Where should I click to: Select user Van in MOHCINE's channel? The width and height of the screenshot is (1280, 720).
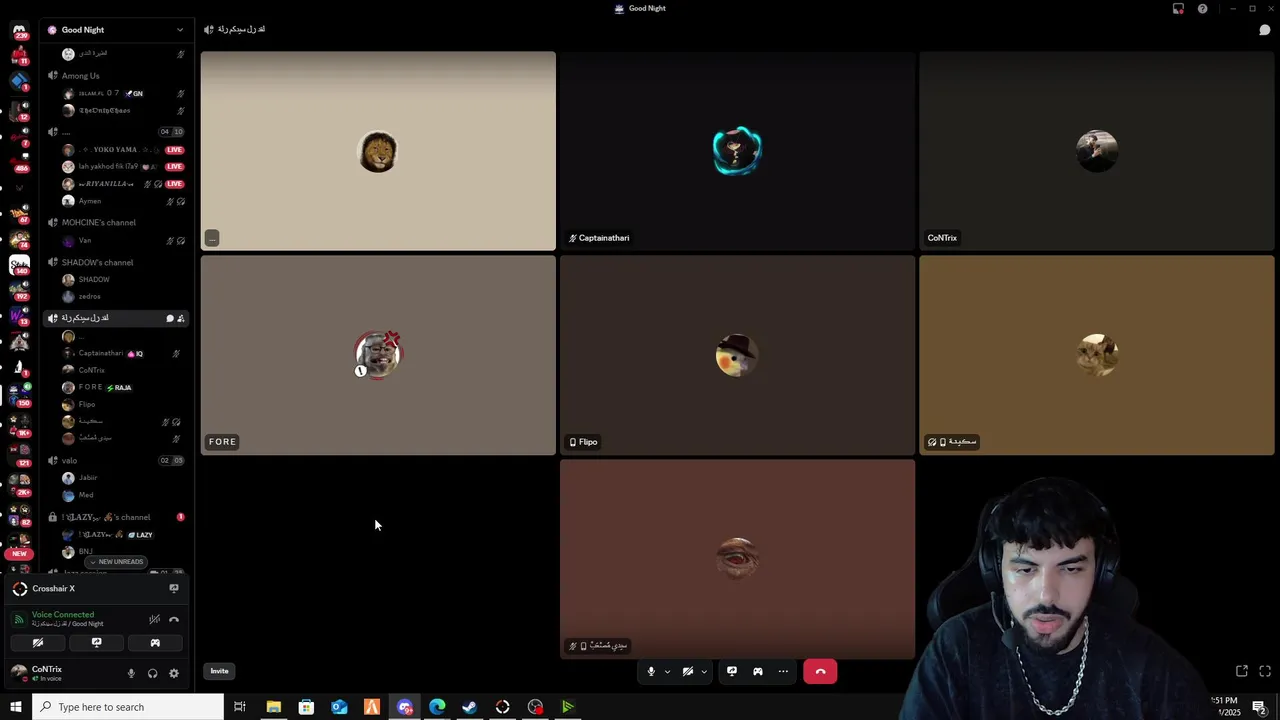click(x=84, y=240)
